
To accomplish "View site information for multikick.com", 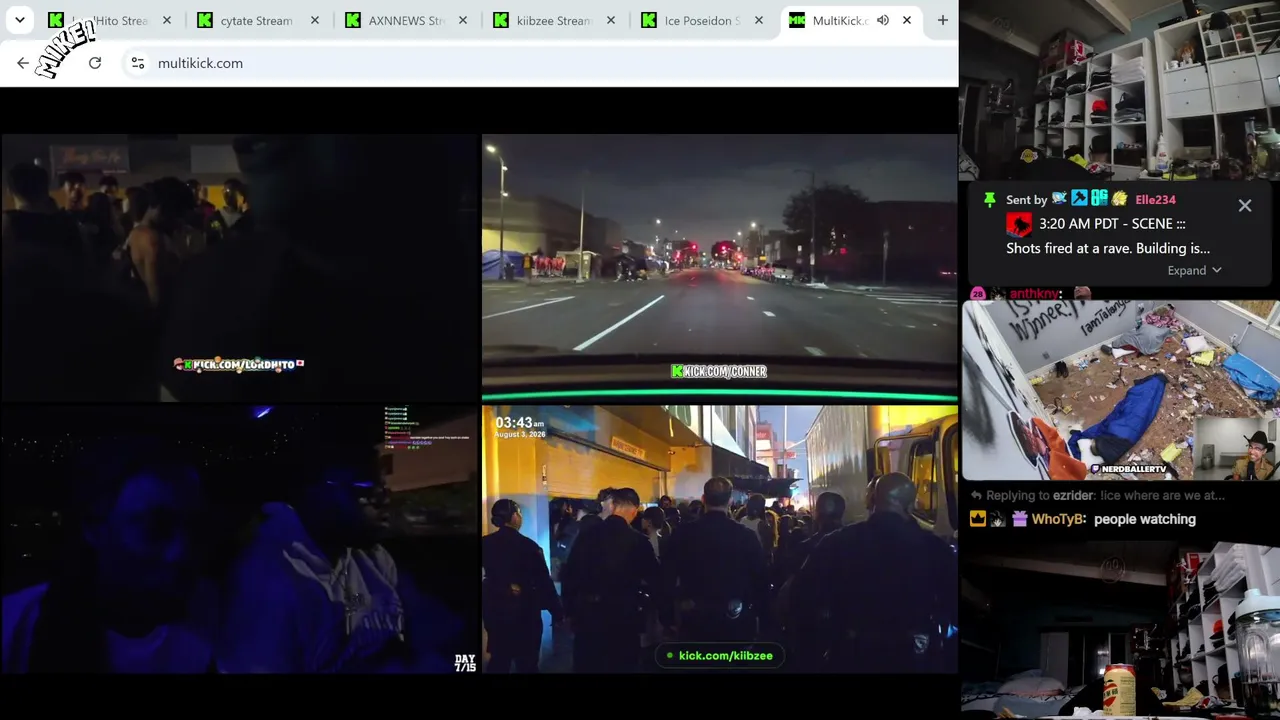I will click(x=138, y=63).
